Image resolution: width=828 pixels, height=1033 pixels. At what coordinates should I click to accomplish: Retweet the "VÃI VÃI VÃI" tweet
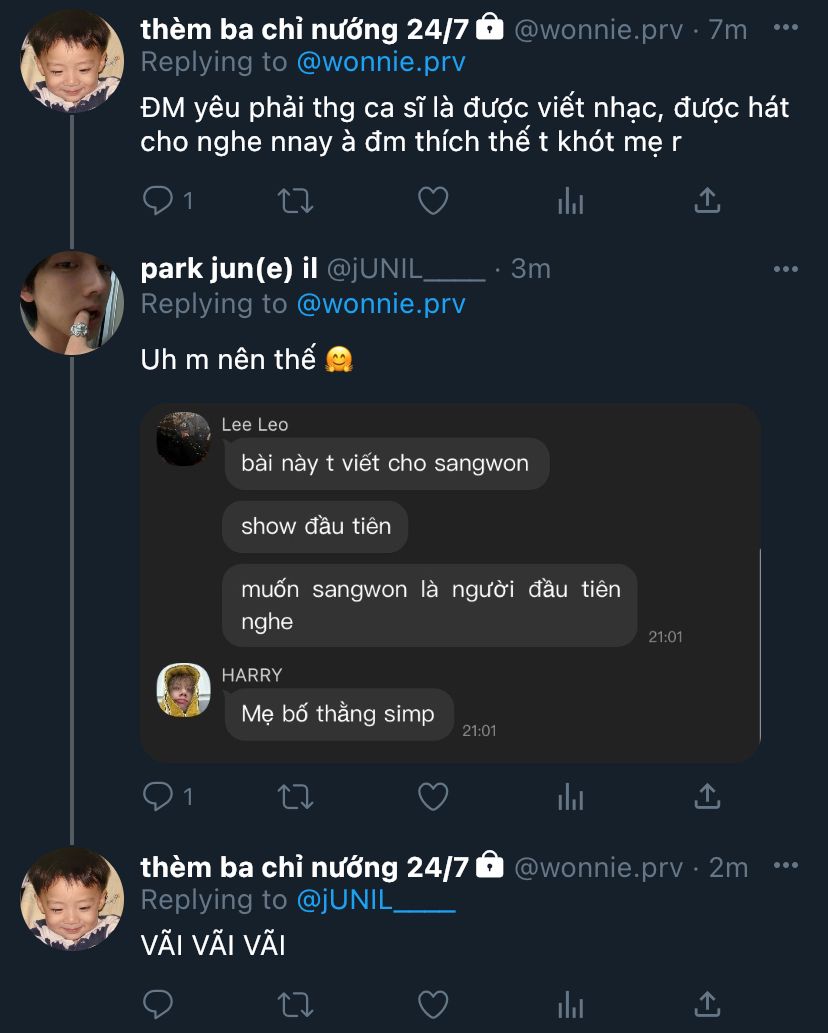click(295, 1003)
